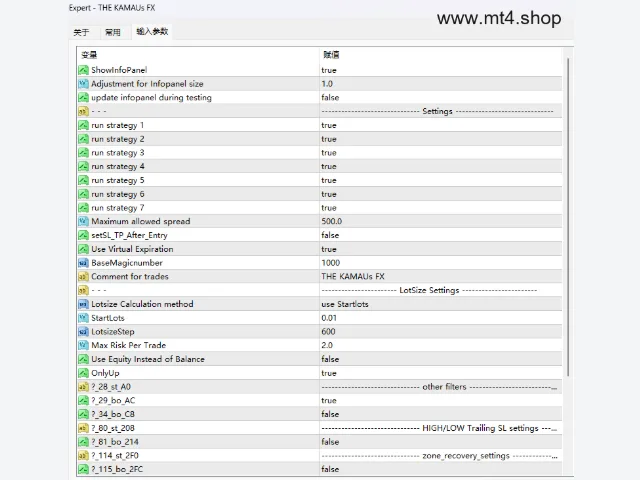Image resolution: width=640 pixels, height=480 pixels.
Task: Click the icon beside run strategy 4
Action: (83, 167)
